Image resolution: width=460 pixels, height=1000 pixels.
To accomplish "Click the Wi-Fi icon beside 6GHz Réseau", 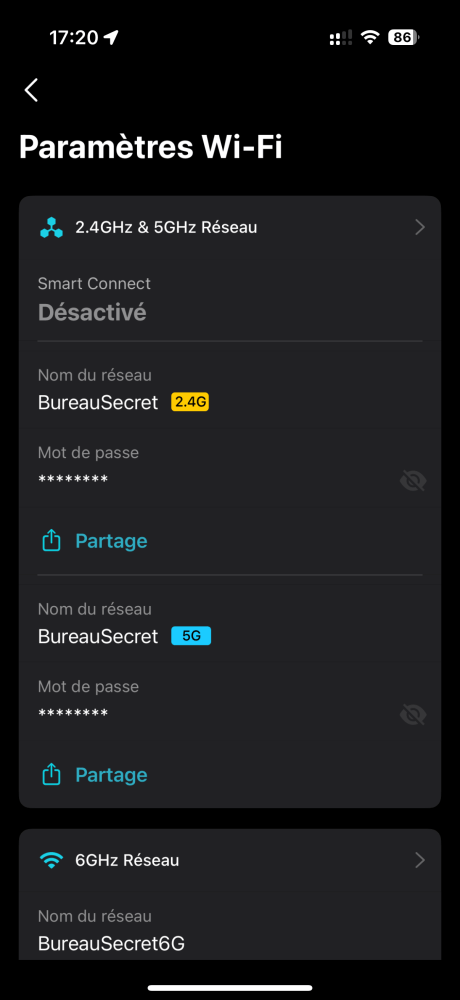I will [51, 860].
